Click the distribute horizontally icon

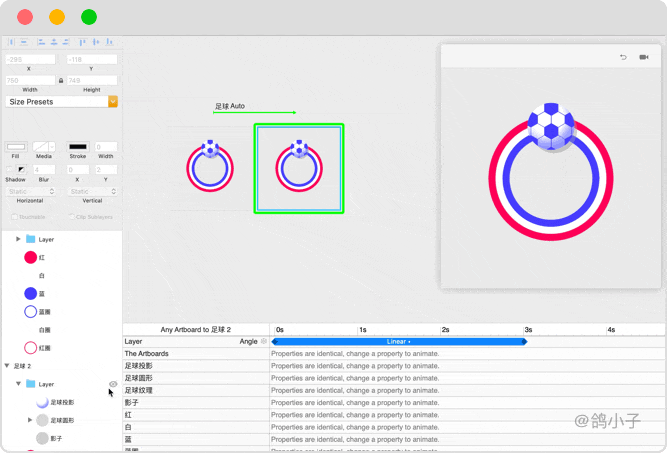(x=11, y=42)
